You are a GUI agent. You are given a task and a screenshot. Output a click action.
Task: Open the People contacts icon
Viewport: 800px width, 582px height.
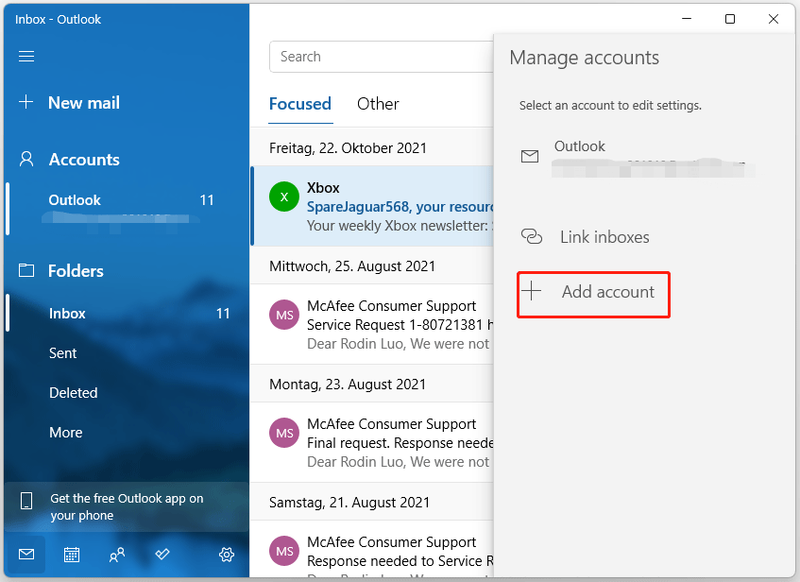point(117,554)
